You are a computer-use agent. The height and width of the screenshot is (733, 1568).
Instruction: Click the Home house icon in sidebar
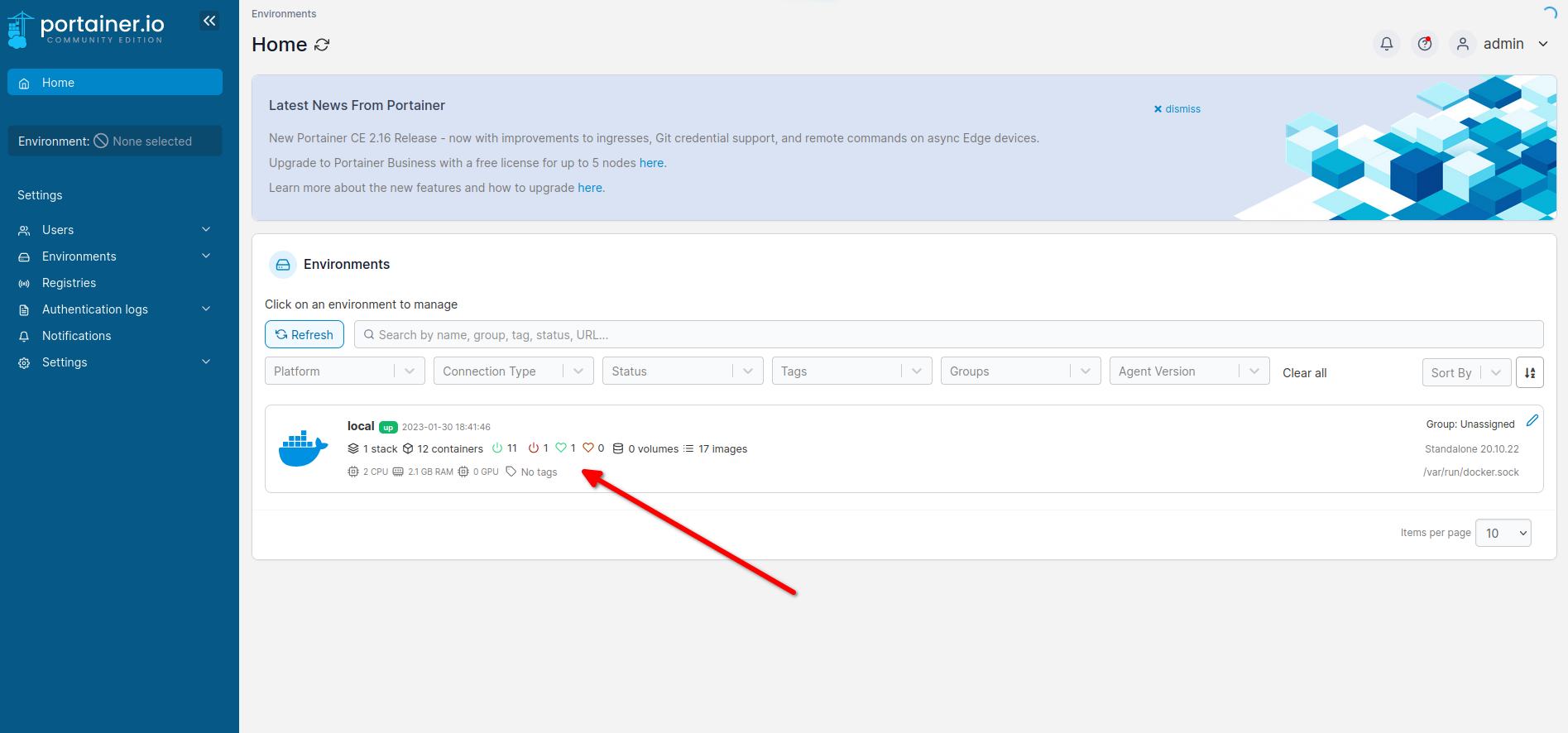pyautogui.click(x=24, y=83)
